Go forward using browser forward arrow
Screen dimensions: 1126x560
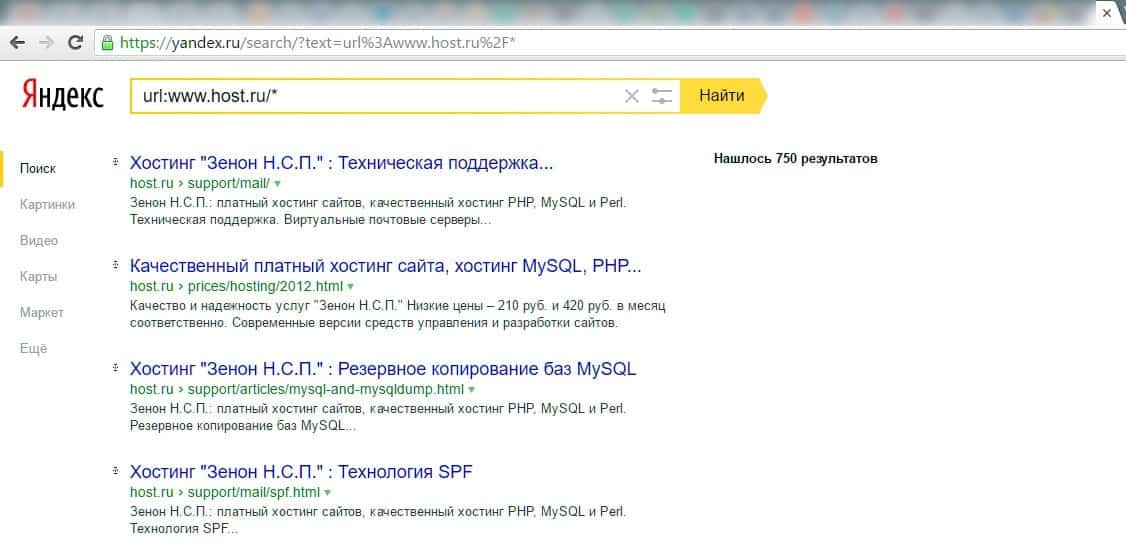pyautogui.click(x=47, y=43)
